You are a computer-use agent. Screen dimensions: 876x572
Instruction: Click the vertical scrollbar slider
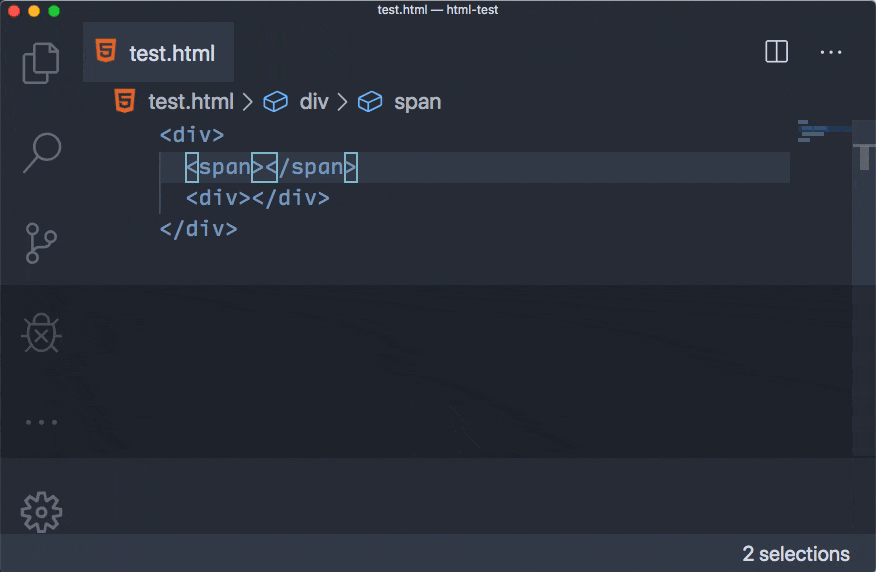[x=864, y=156]
